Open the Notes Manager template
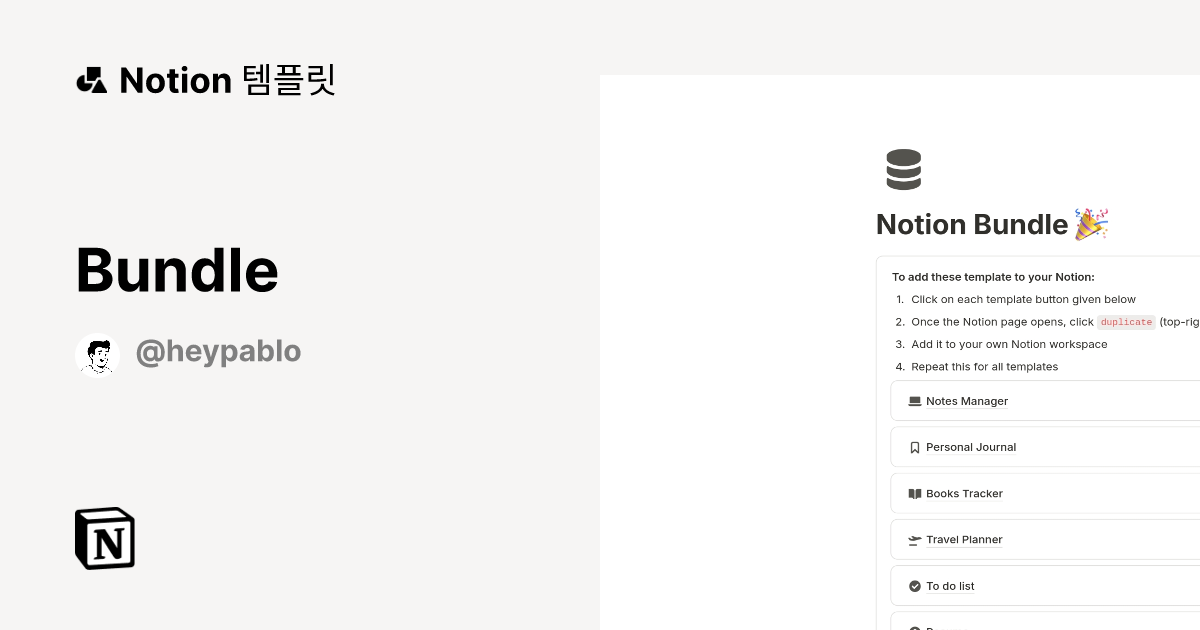 [x=967, y=401]
